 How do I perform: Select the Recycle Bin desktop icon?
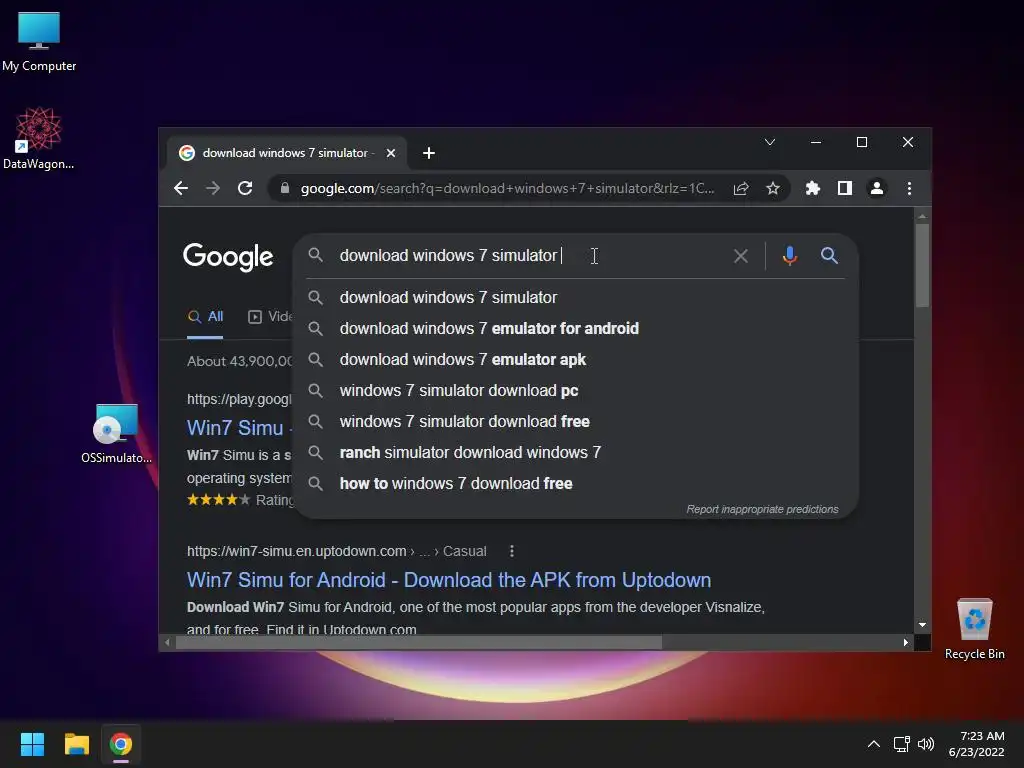coord(974,629)
